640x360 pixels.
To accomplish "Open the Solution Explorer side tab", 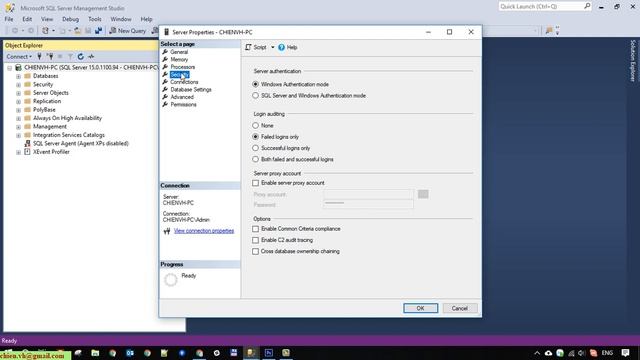I will 633,61.
